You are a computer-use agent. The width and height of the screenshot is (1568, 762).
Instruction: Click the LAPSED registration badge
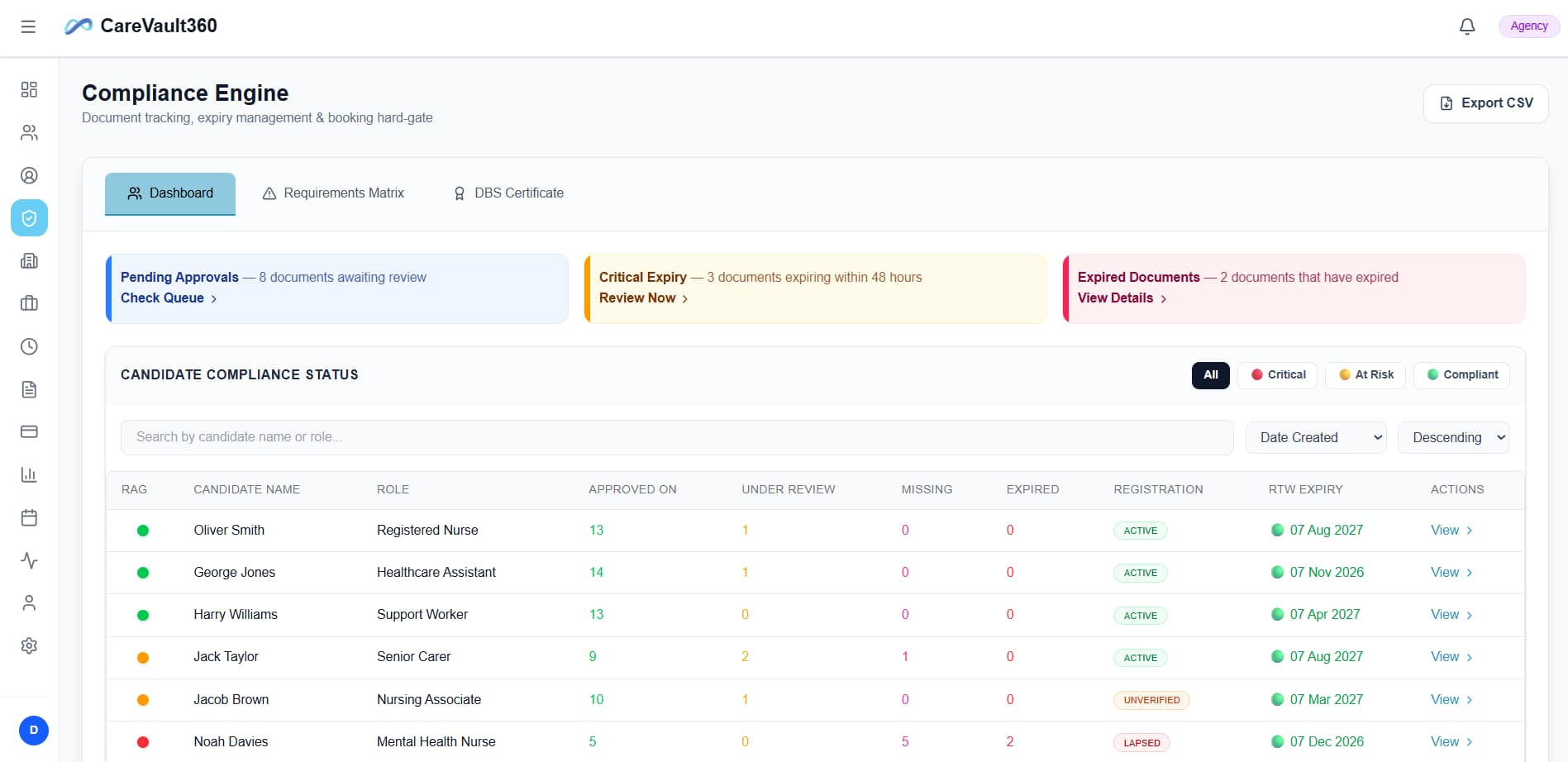(1141, 743)
